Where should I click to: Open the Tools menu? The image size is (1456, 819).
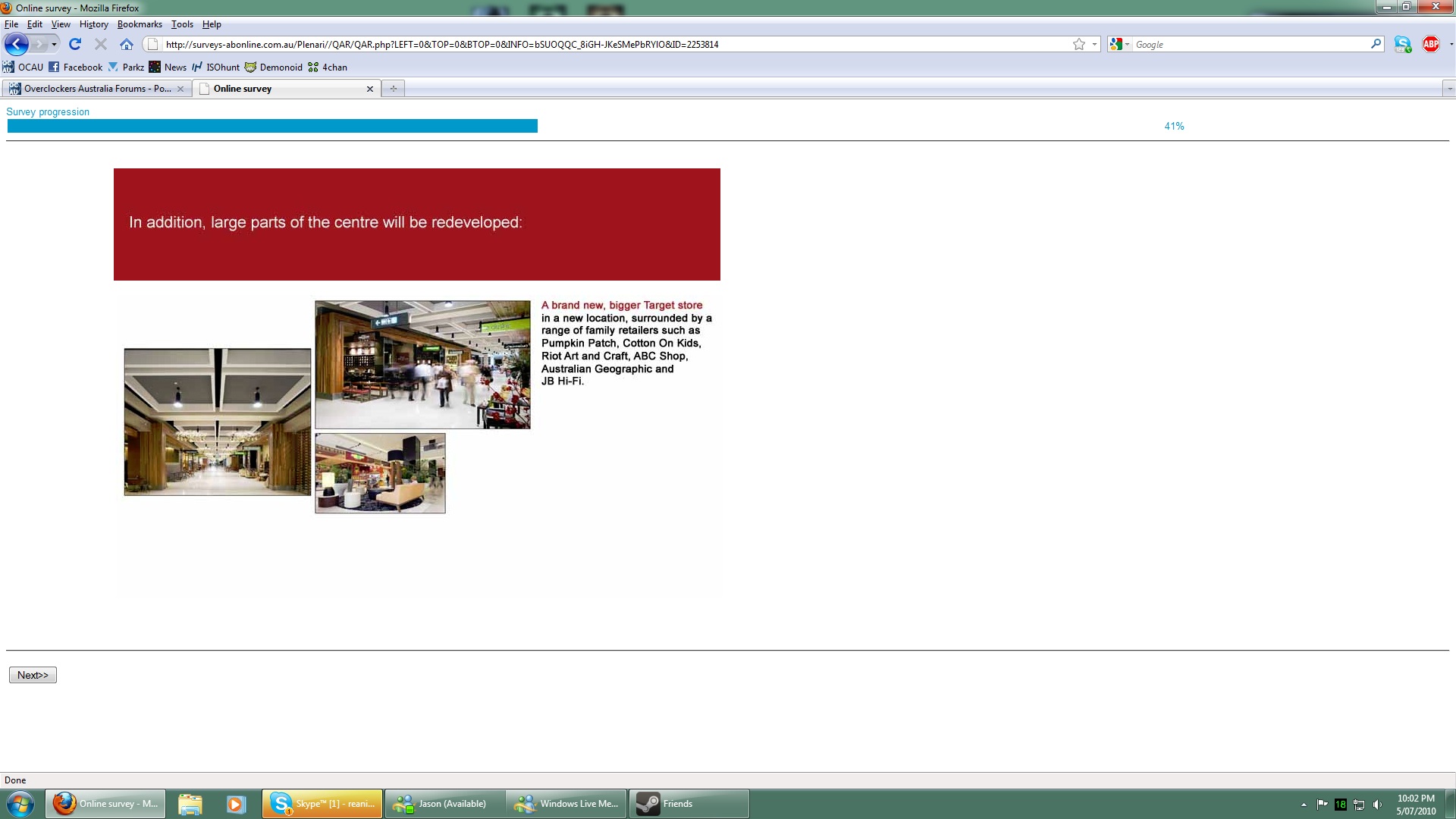[x=182, y=24]
